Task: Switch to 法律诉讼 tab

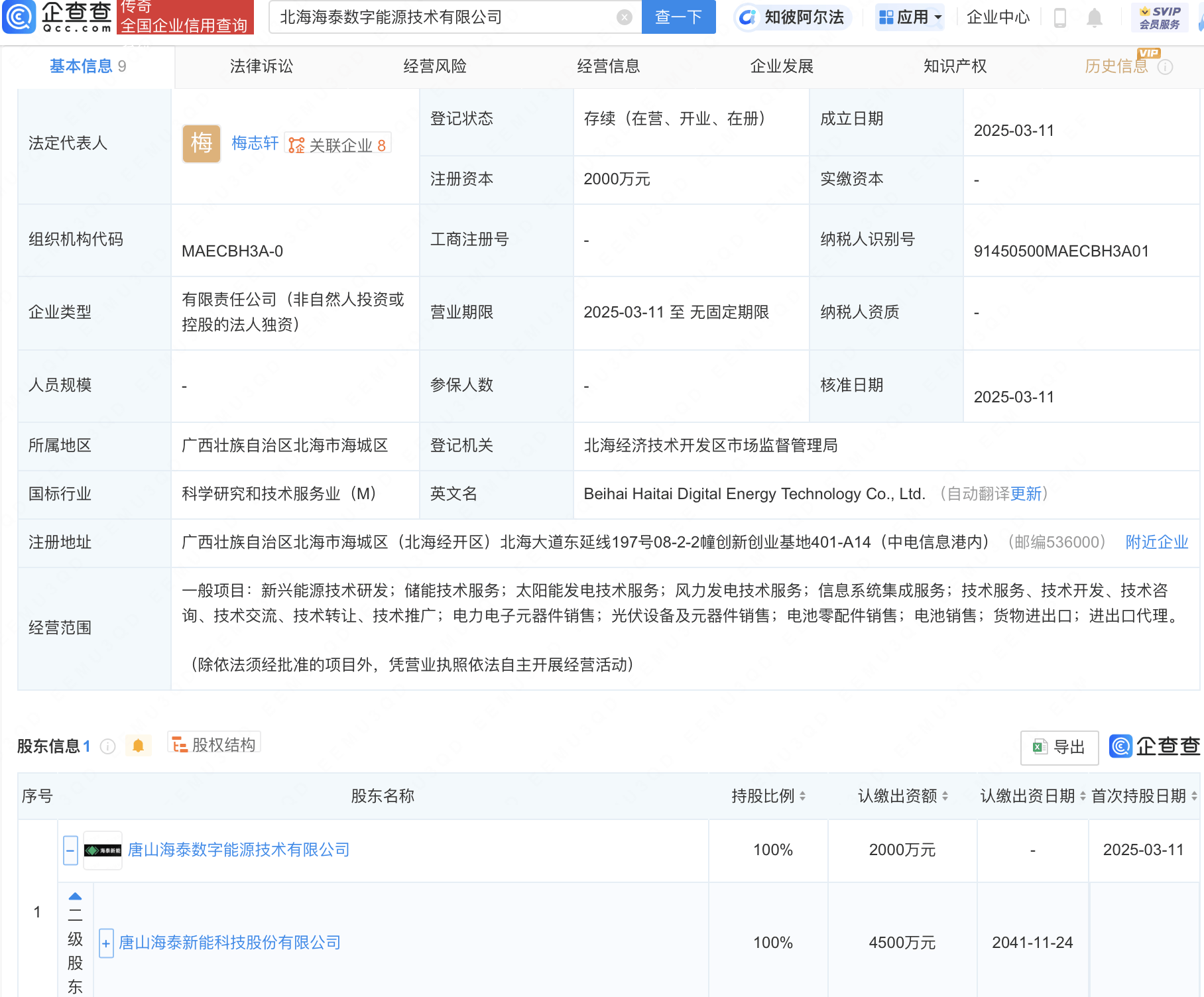Action: (261, 66)
